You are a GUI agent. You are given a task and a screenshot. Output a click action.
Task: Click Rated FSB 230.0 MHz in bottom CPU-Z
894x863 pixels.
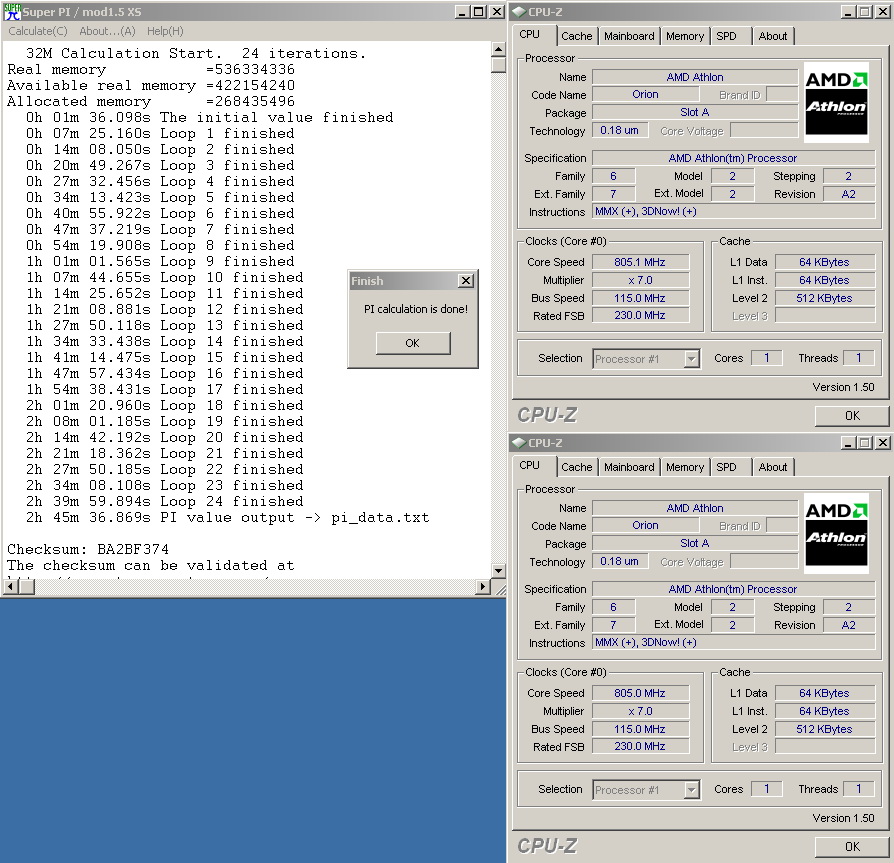tap(640, 746)
